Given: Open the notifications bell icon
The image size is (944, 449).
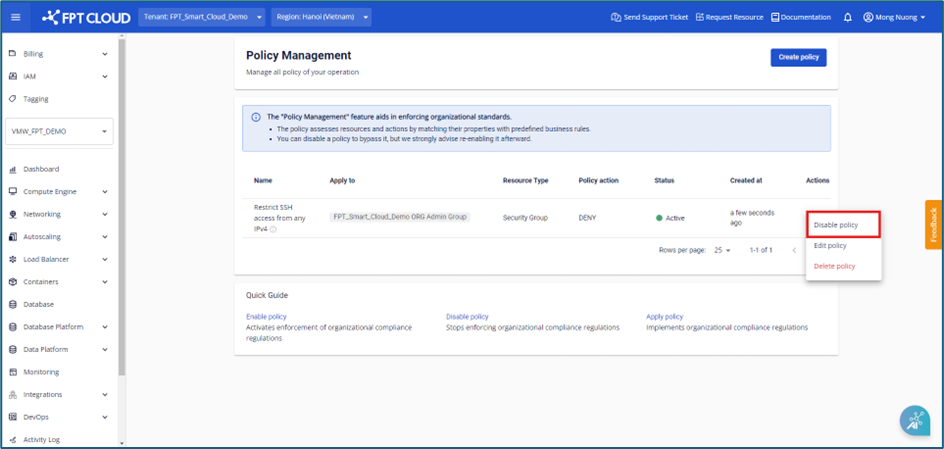Looking at the screenshot, I should click(848, 17).
